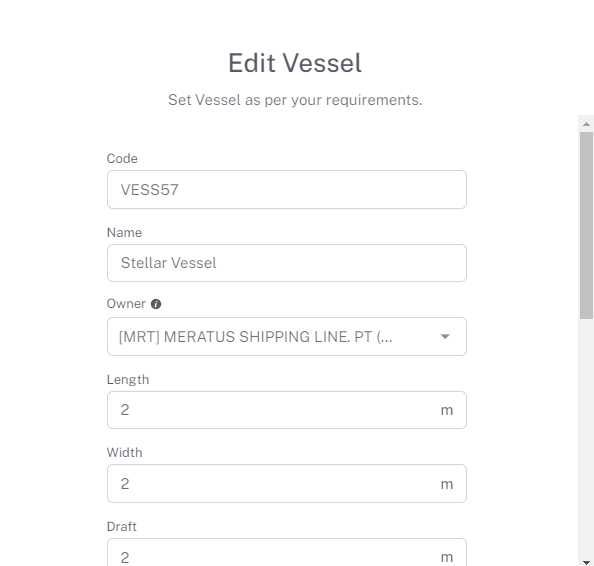Focus the Code field containing VESS57
Viewport: 594px width, 566px height.
point(287,189)
